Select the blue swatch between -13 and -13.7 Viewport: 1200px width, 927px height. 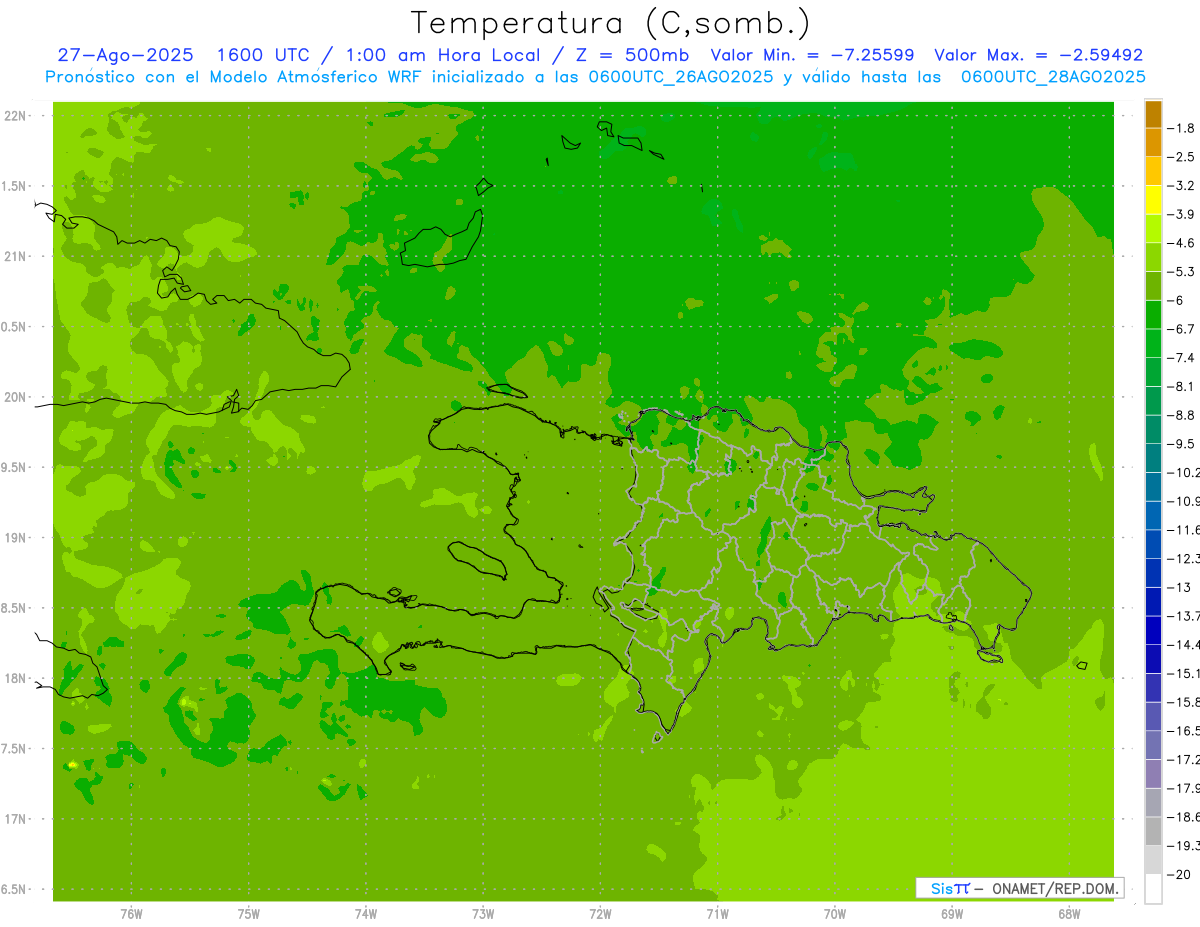(x=1153, y=601)
